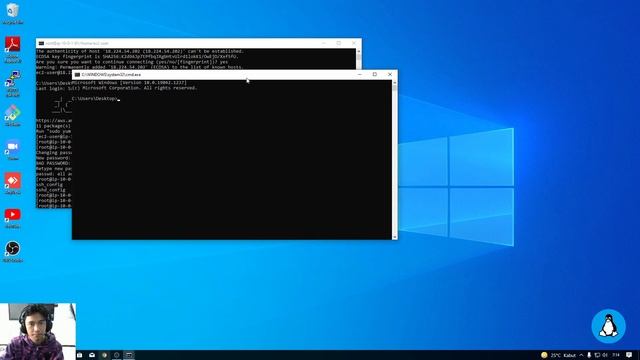The image size is (640, 360).
Task: Click the volume speaker tray icon
Action: coord(605,355)
